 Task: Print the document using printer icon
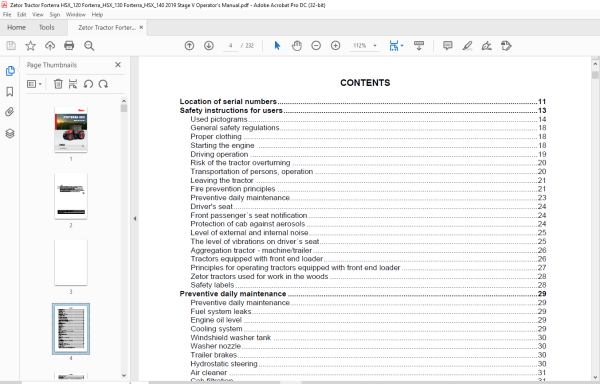tap(69, 46)
